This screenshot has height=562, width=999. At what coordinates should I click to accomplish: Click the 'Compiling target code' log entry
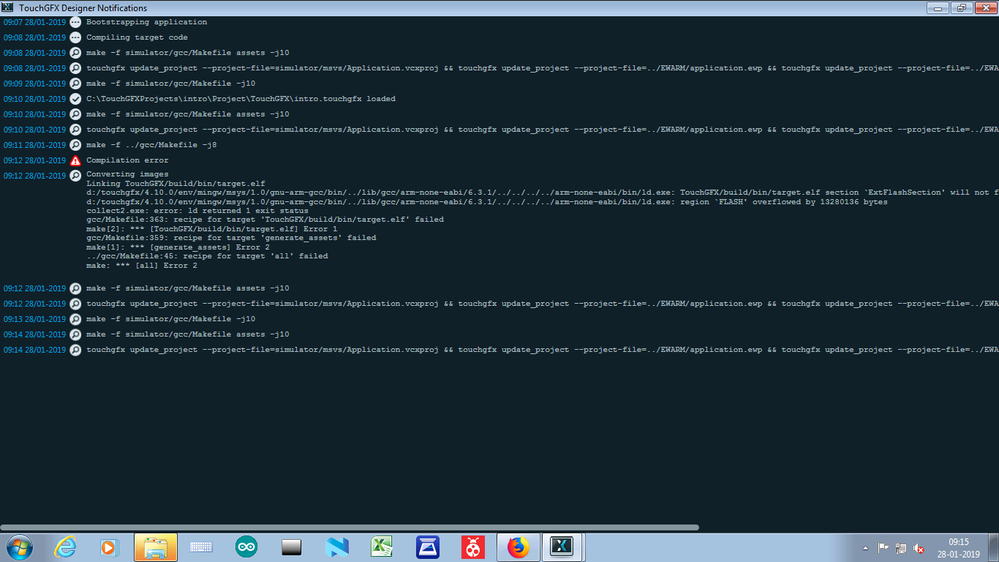click(137, 38)
